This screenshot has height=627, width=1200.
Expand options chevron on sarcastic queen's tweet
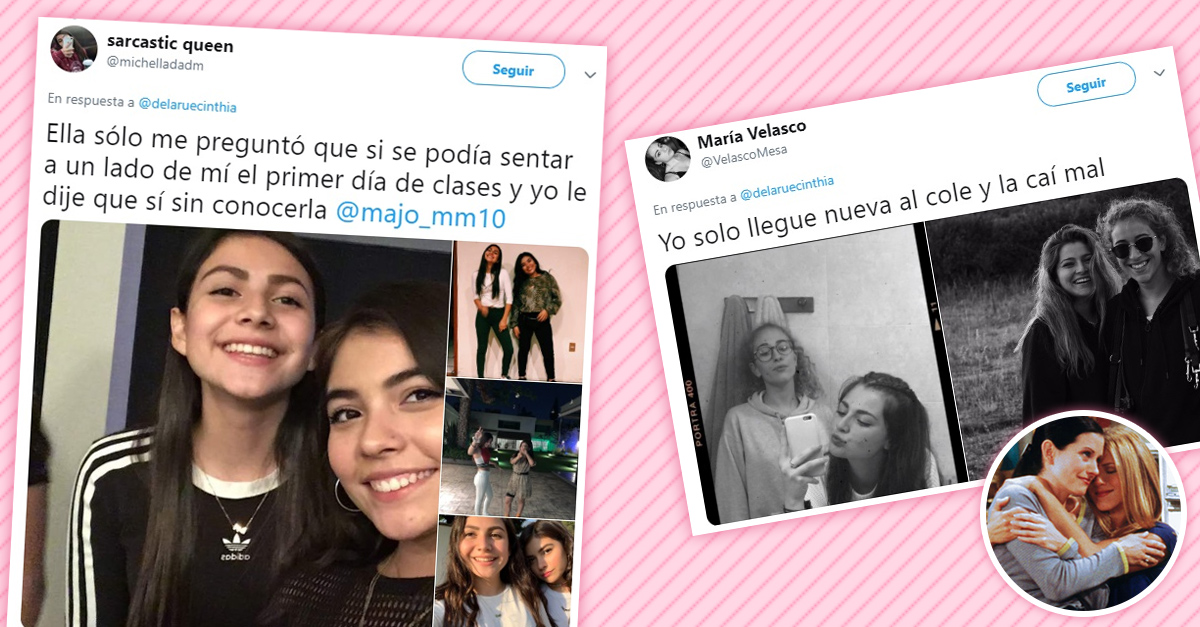click(590, 75)
